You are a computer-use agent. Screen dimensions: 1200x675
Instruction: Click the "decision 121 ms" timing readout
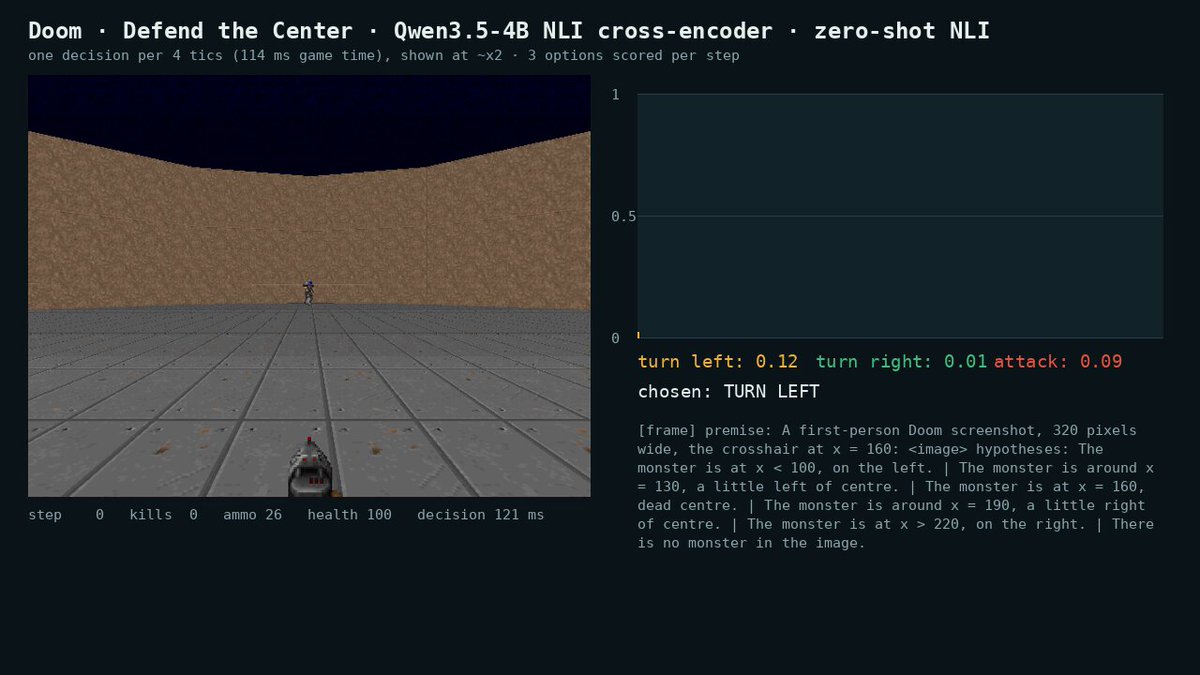pyautogui.click(x=481, y=515)
